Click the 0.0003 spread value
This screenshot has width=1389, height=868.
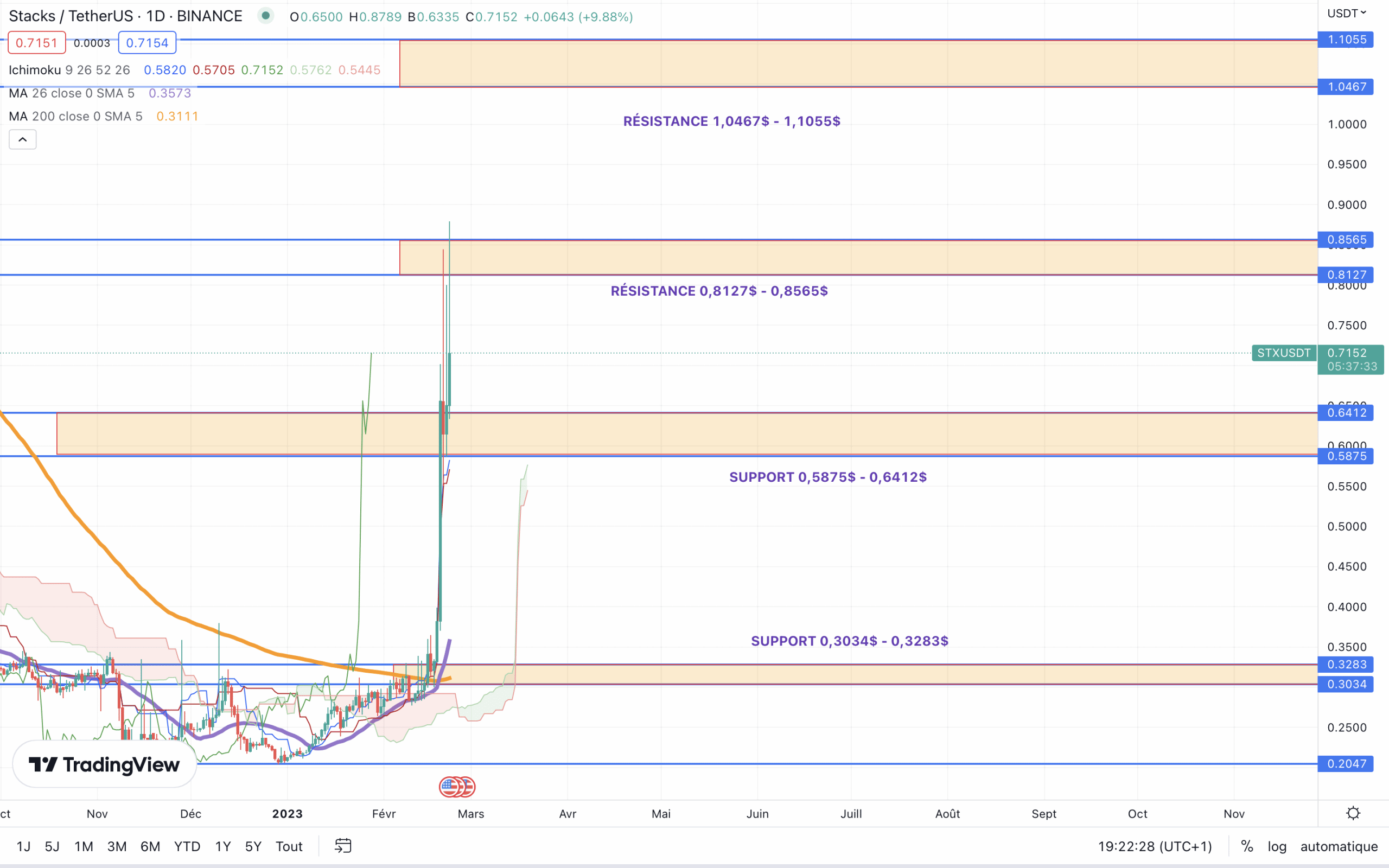coord(92,43)
